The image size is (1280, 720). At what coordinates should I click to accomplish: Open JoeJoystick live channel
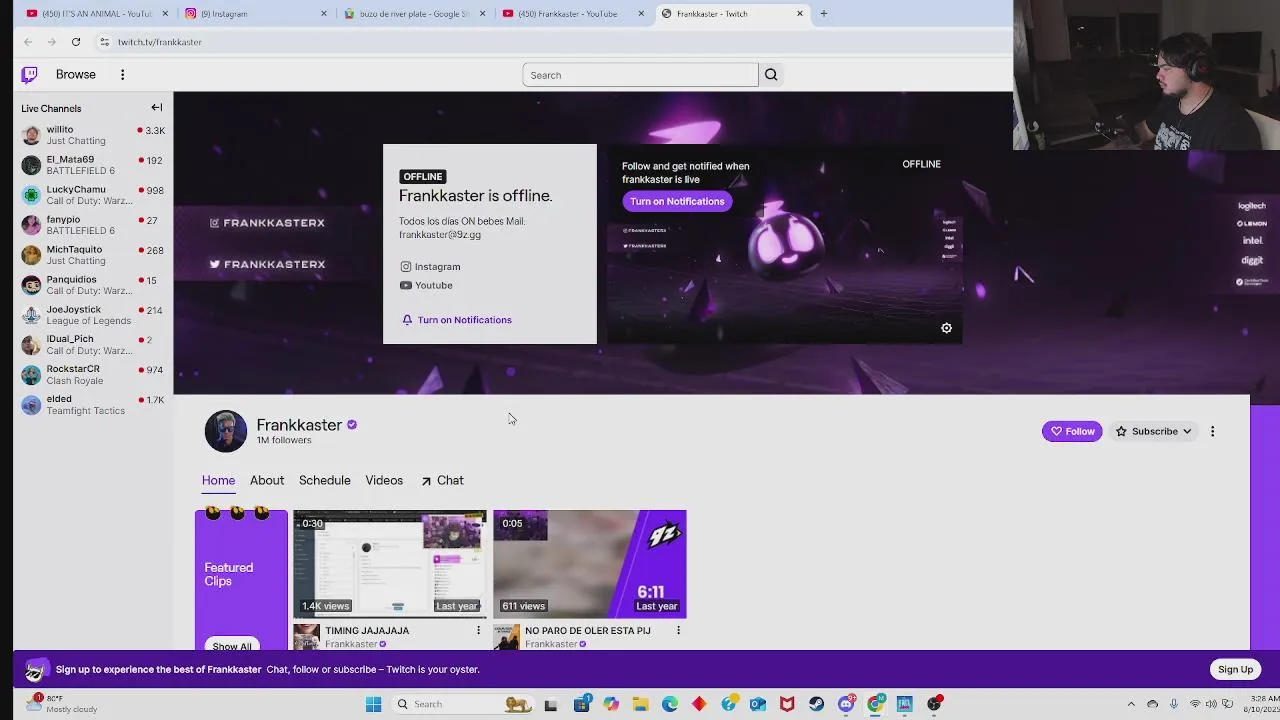tap(93, 315)
